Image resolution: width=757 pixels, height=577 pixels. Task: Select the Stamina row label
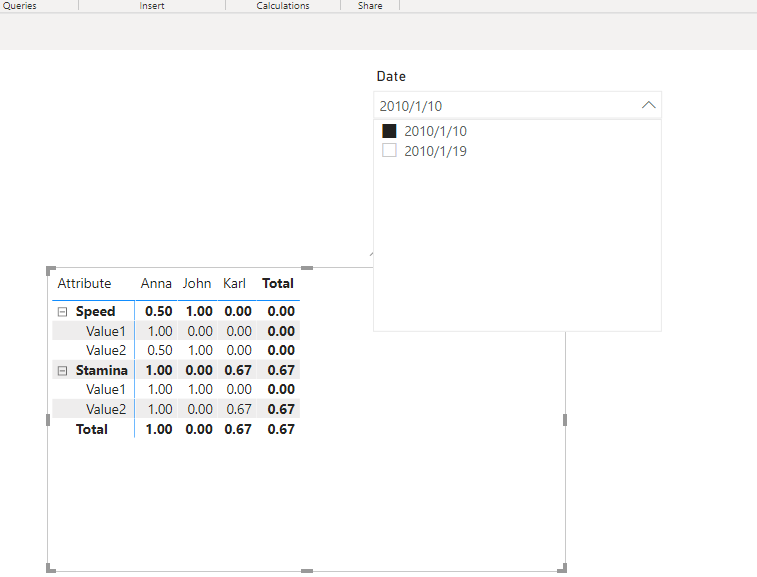click(x=102, y=370)
